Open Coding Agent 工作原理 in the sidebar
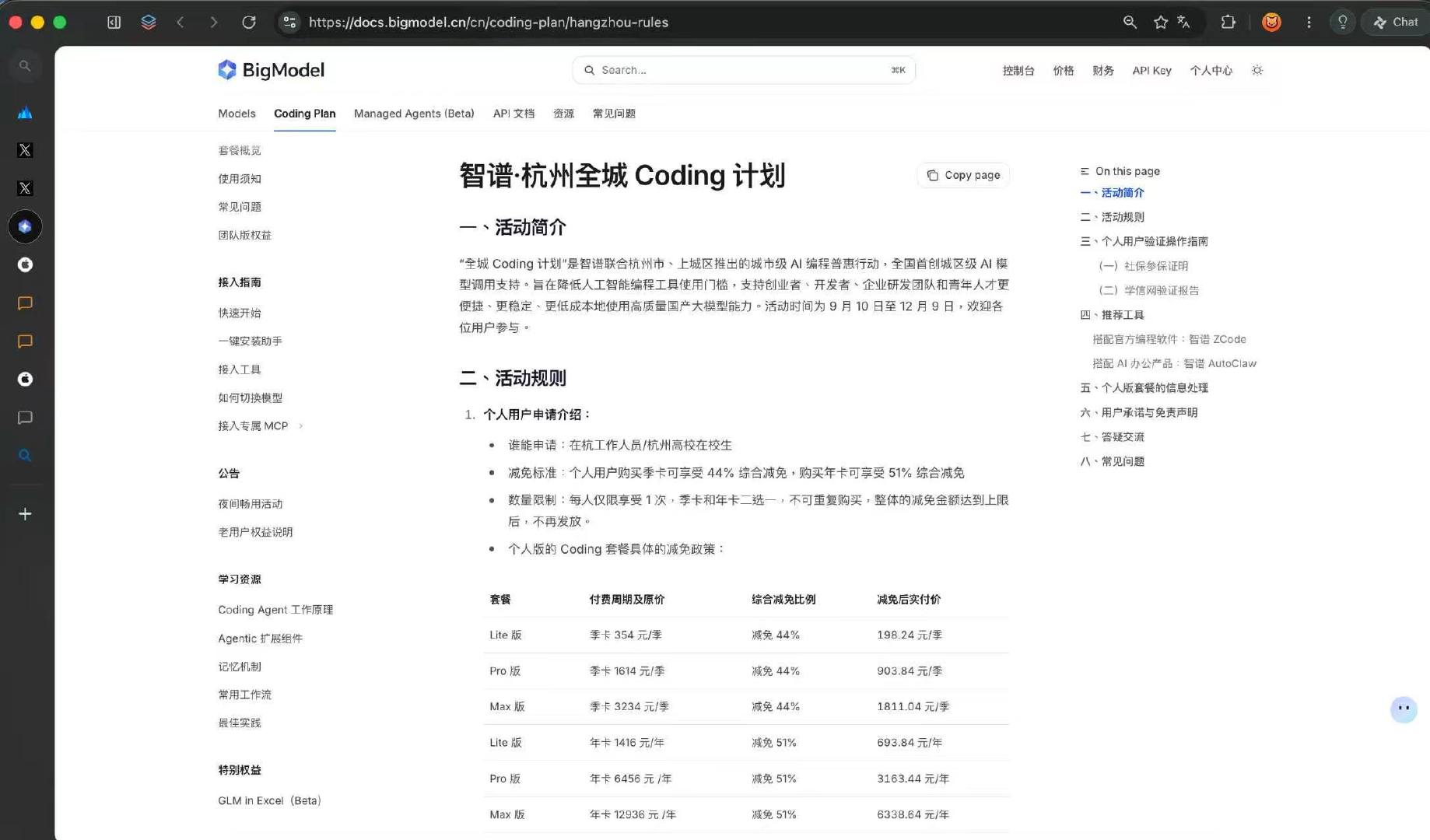1430x840 pixels. click(x=275, y=610)
